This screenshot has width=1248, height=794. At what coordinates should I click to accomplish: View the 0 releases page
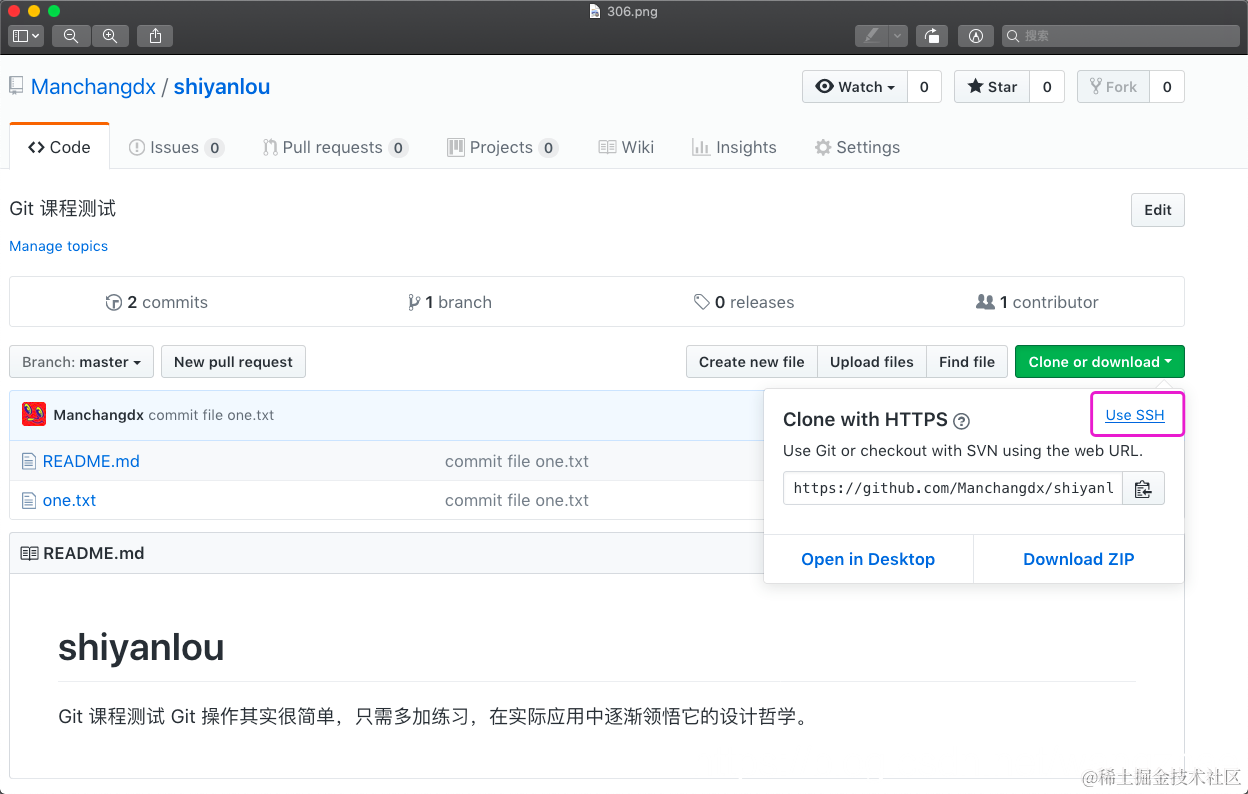tap(744, 302)
